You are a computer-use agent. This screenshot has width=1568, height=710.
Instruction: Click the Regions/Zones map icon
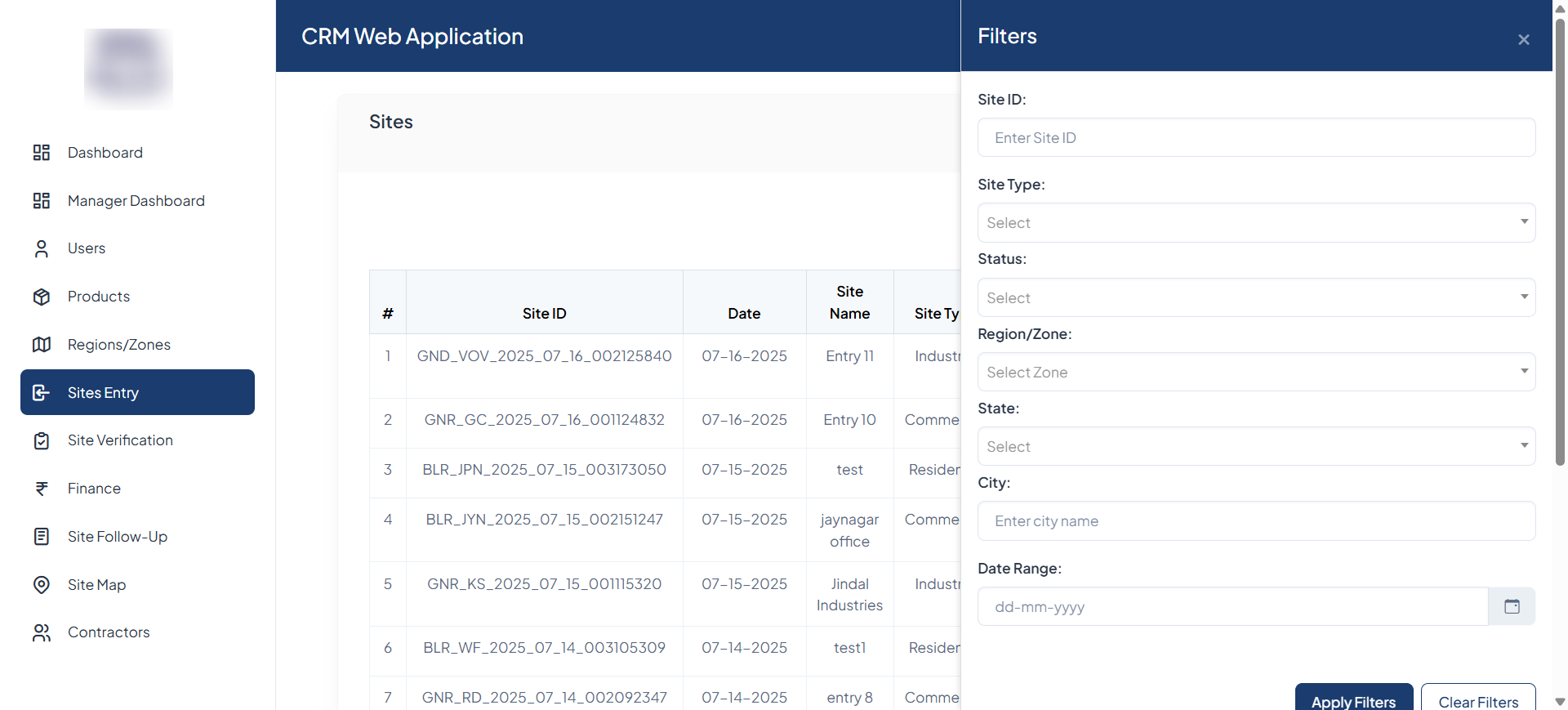(42, 345)
